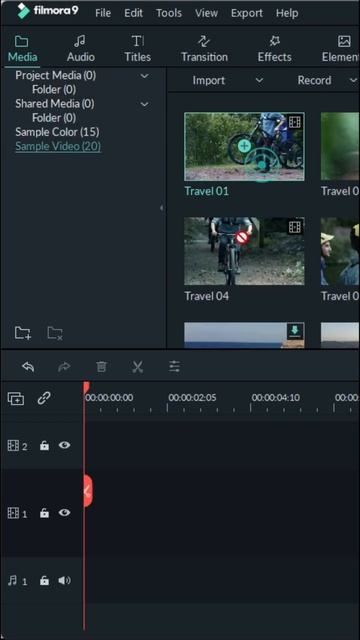
Task: Click the add new folder icon
Action: 23,333
